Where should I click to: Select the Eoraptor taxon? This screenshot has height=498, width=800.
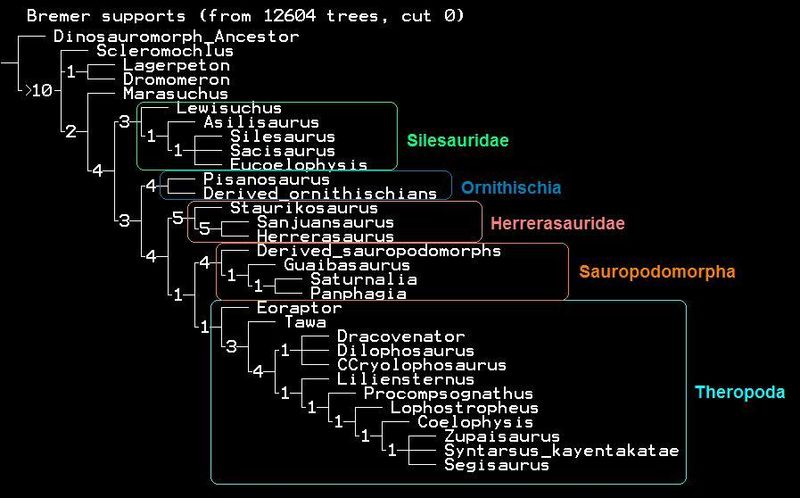pos(298,309)
